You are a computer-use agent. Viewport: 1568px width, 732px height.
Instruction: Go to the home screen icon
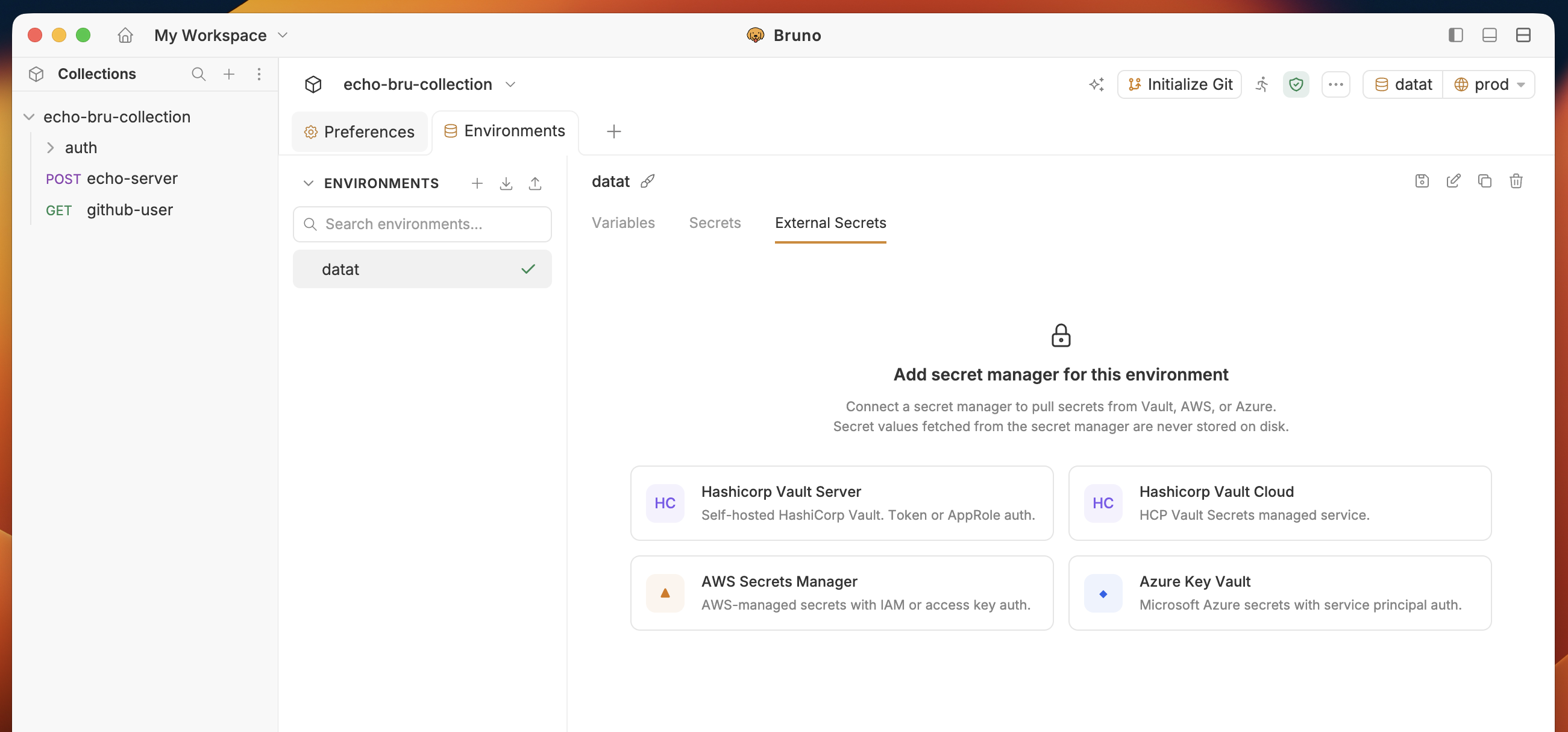coord(125,36)
